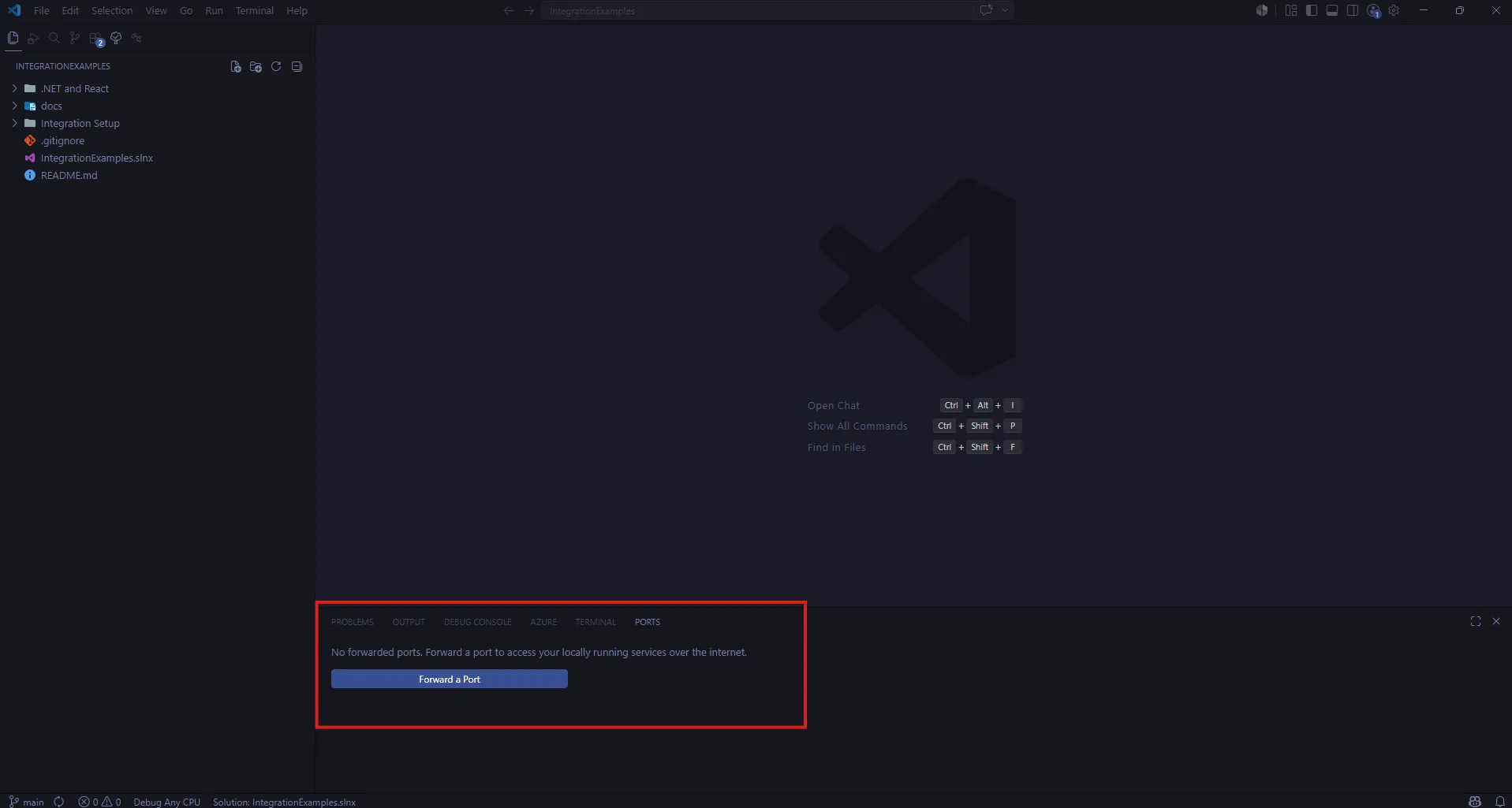The width and height of the screenshot is (1512, 808).
Task: Open the last activity bar view icon
Action: (x=136, y=38)
